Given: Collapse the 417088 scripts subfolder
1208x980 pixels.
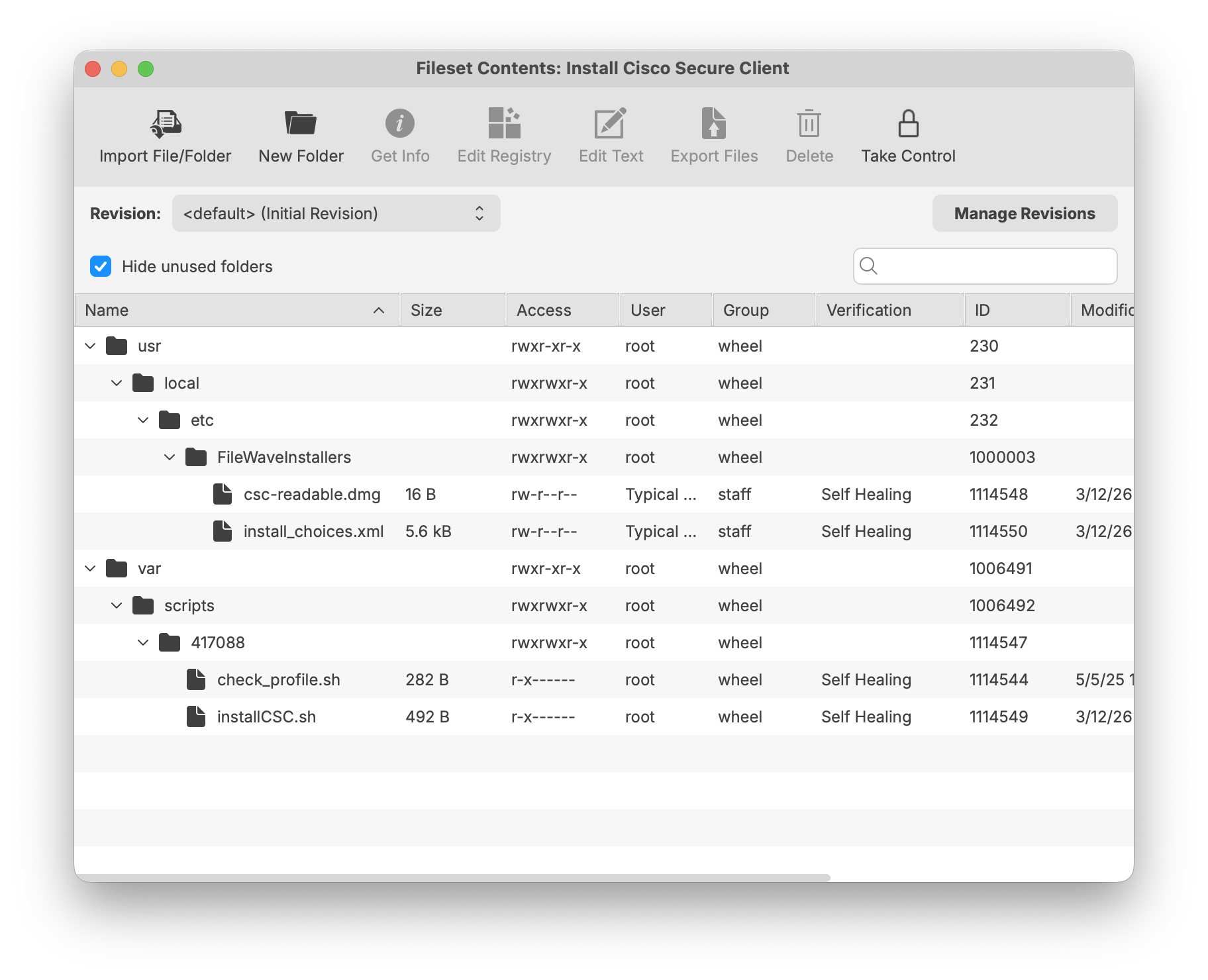Looking at the screenshot, I should (x=143, y=642).
